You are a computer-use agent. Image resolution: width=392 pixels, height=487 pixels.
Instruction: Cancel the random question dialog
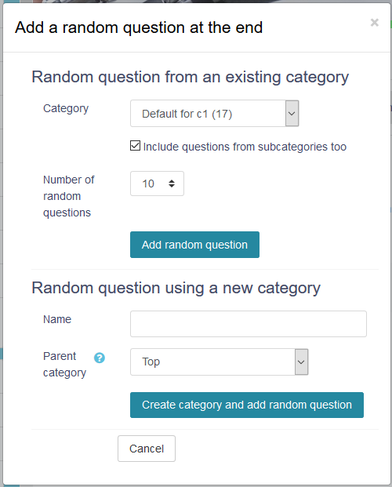[146, 449]
